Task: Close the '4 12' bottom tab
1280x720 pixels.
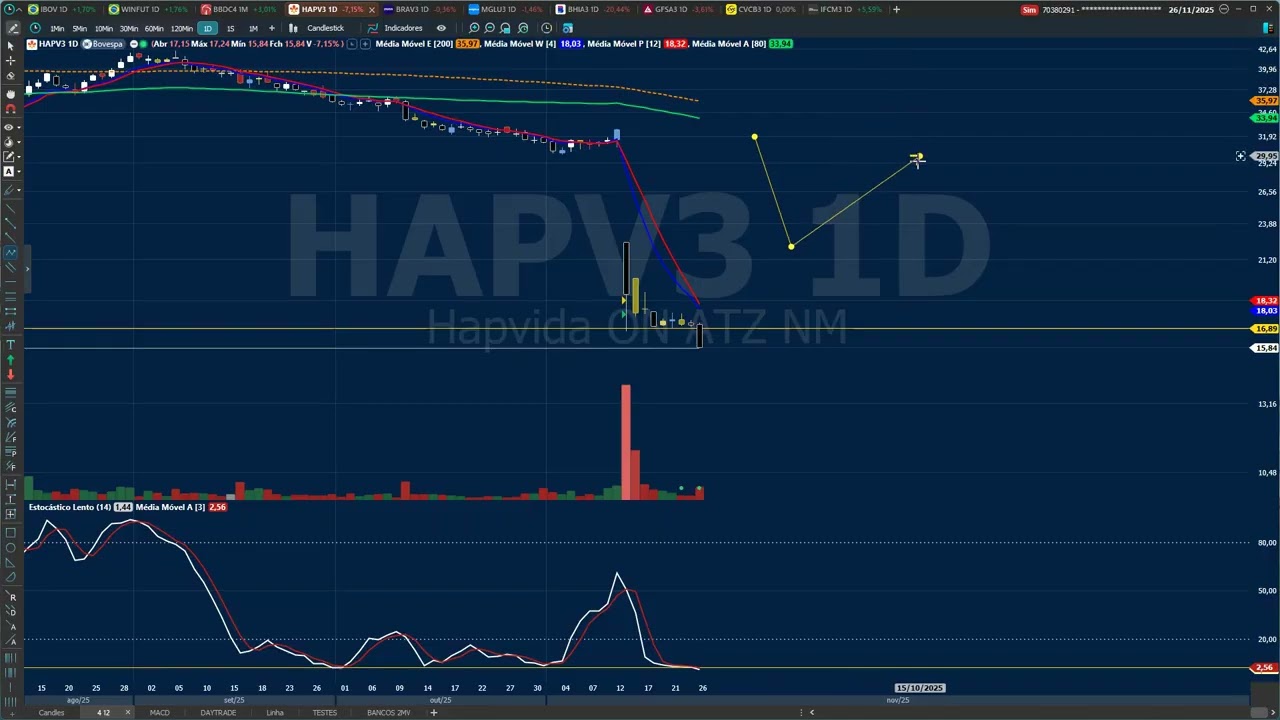Action: tap(127, 712)
